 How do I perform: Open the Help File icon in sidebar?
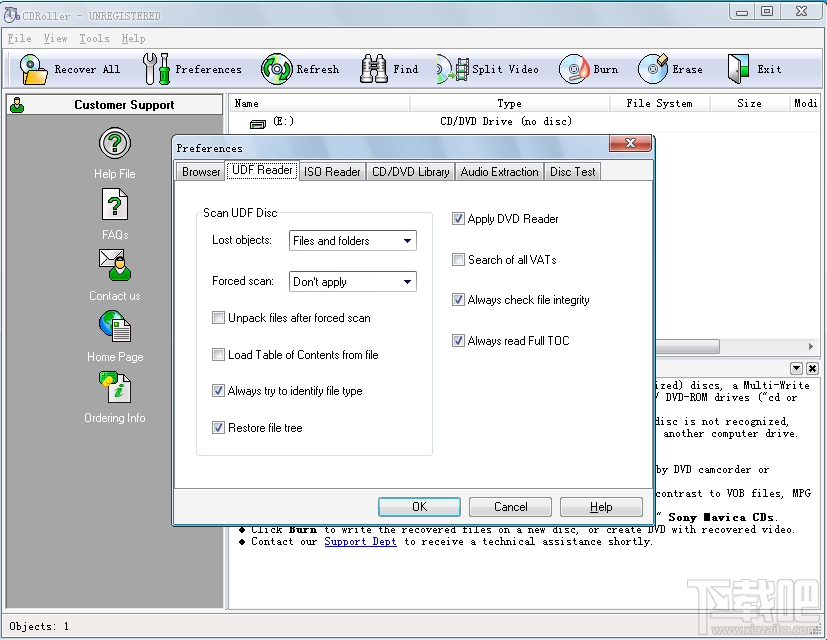point(114,143)
